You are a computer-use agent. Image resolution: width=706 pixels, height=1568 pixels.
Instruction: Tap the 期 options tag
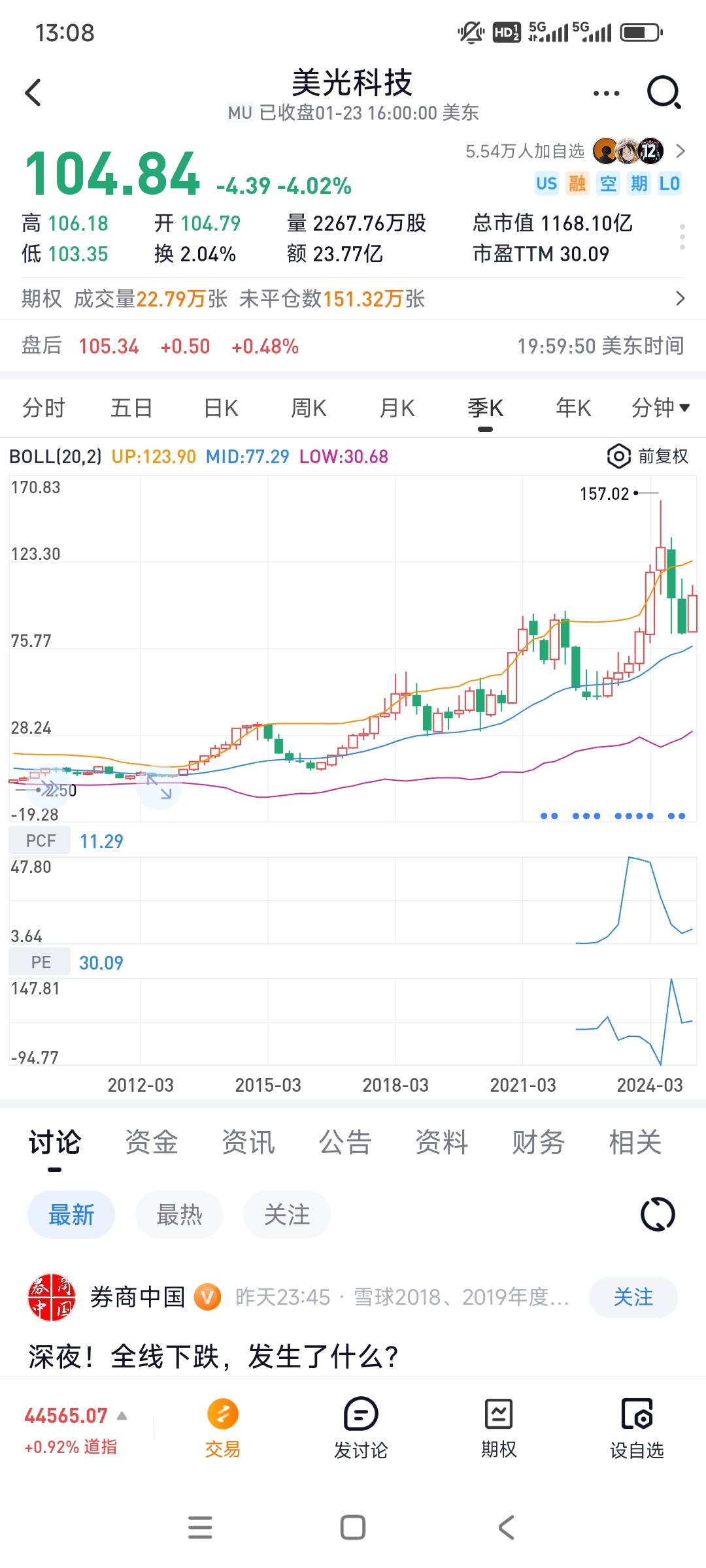point(639,184)
